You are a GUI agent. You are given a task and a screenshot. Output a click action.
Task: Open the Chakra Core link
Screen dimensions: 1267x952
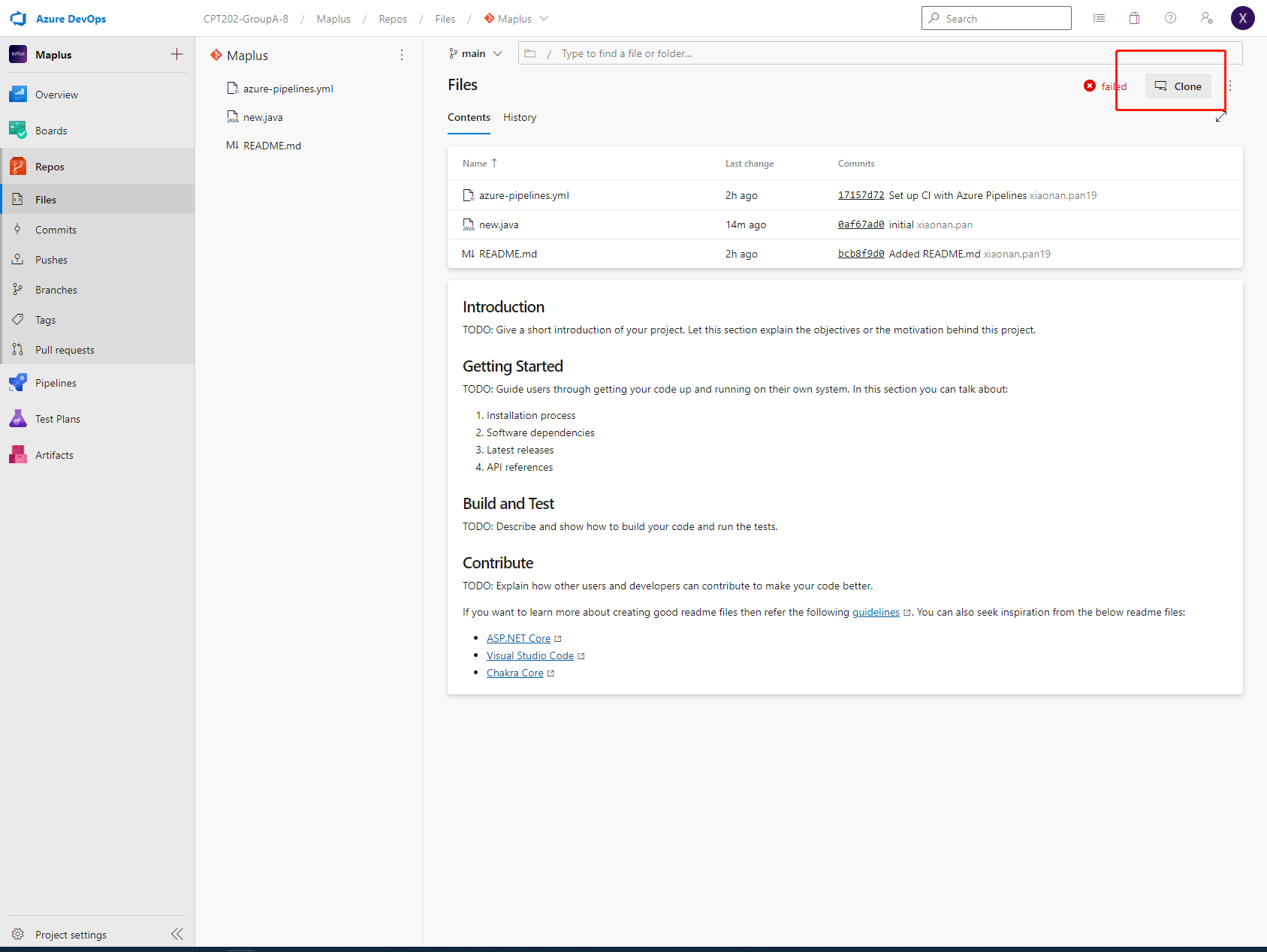point(514,673)
